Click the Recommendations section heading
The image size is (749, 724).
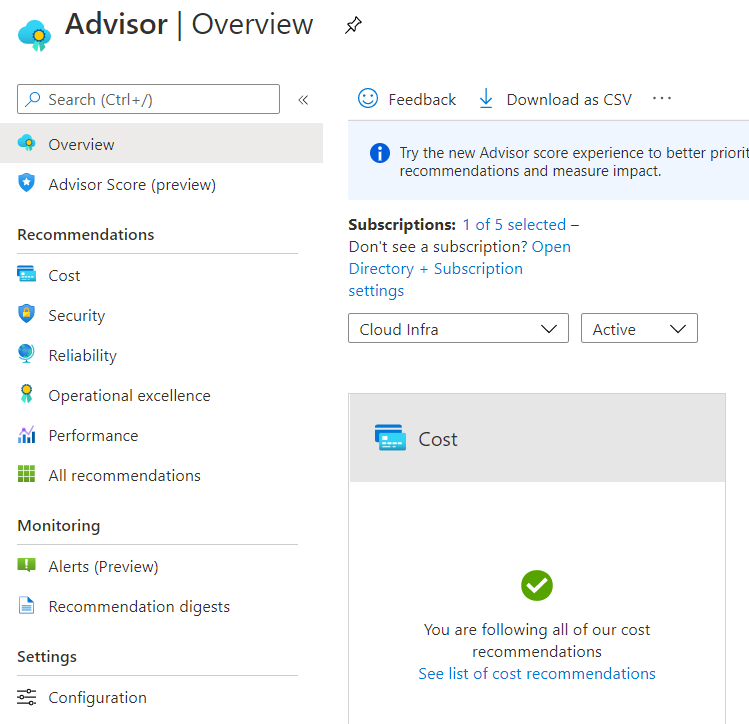point(86,234)
